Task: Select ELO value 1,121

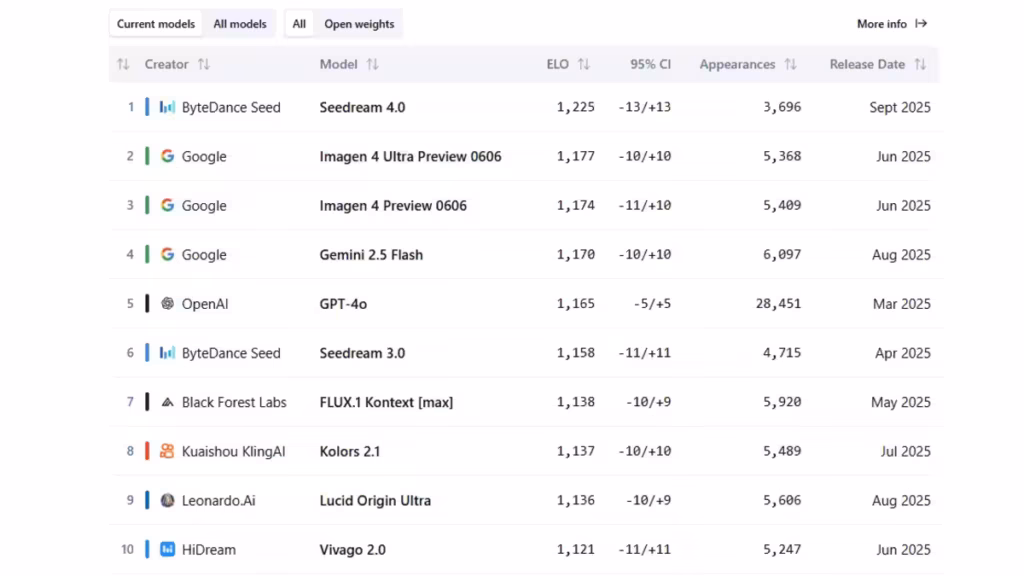Action: pos(575,550)
